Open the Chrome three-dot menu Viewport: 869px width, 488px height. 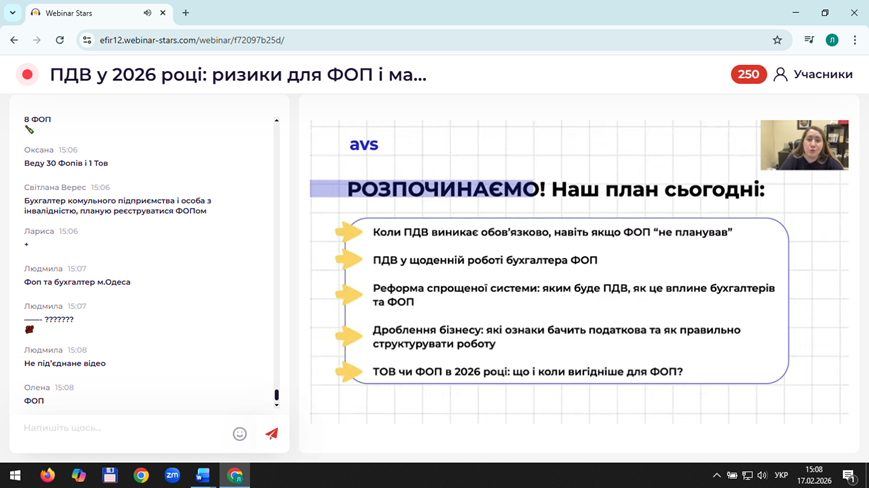click(854, 40)
